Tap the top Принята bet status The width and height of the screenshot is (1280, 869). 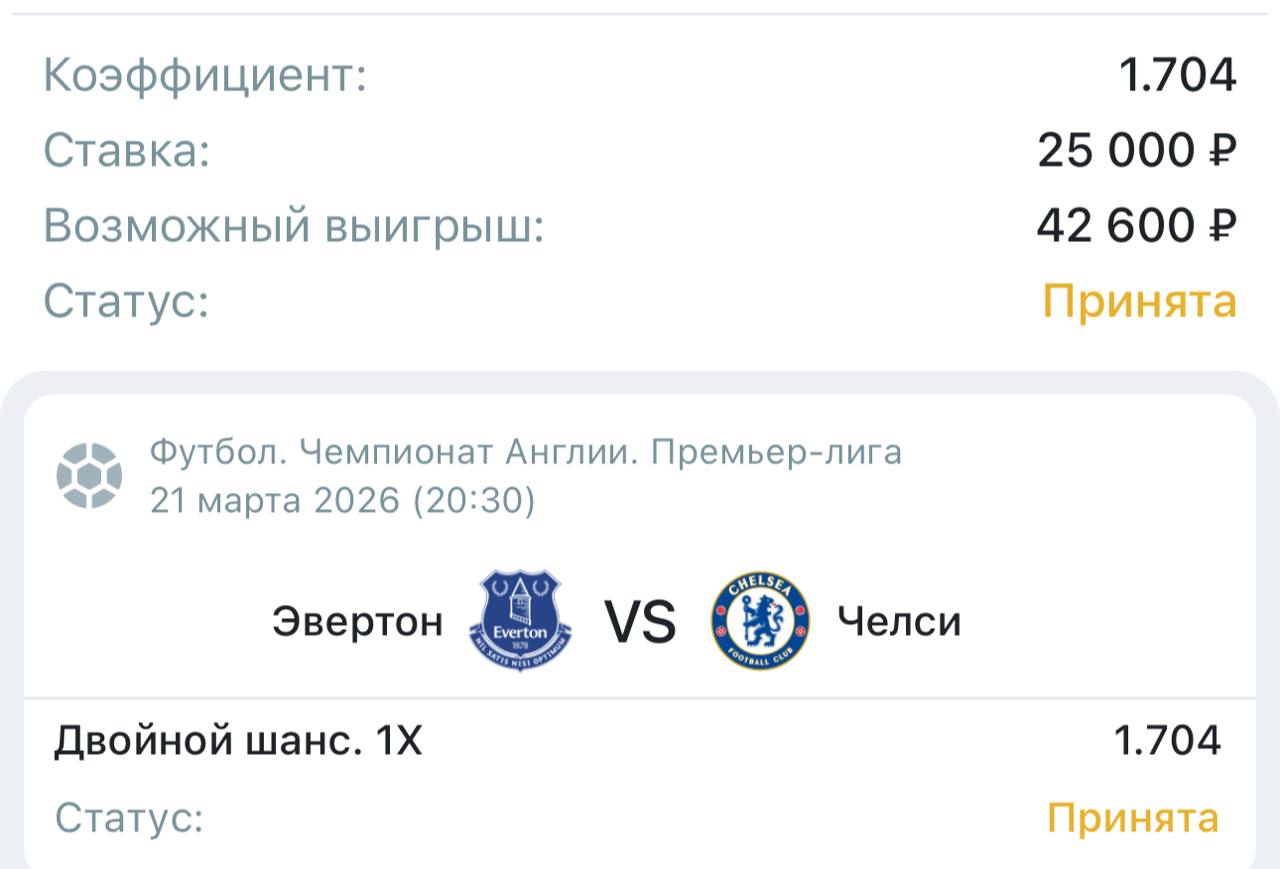click(1140, 301)
